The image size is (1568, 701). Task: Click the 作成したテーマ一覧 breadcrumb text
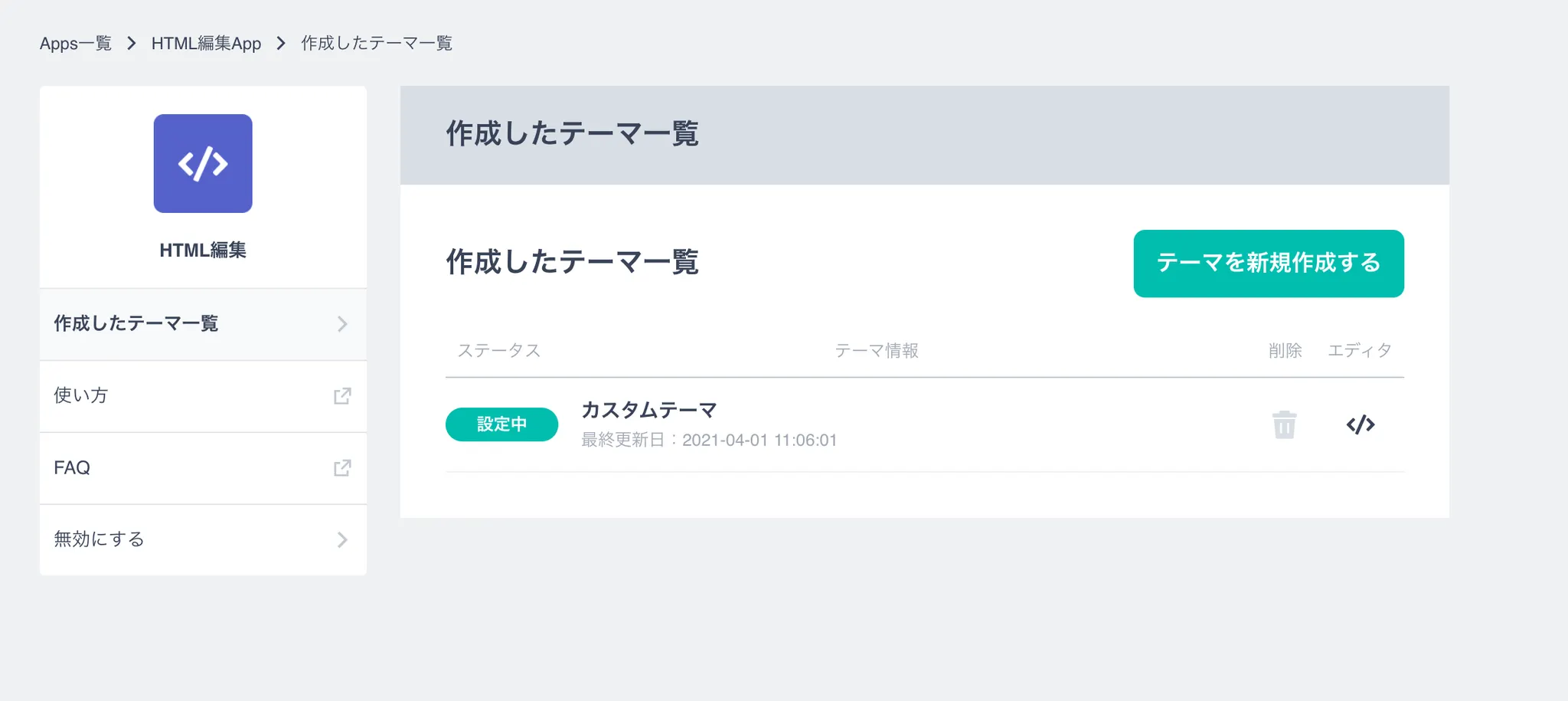377,44
